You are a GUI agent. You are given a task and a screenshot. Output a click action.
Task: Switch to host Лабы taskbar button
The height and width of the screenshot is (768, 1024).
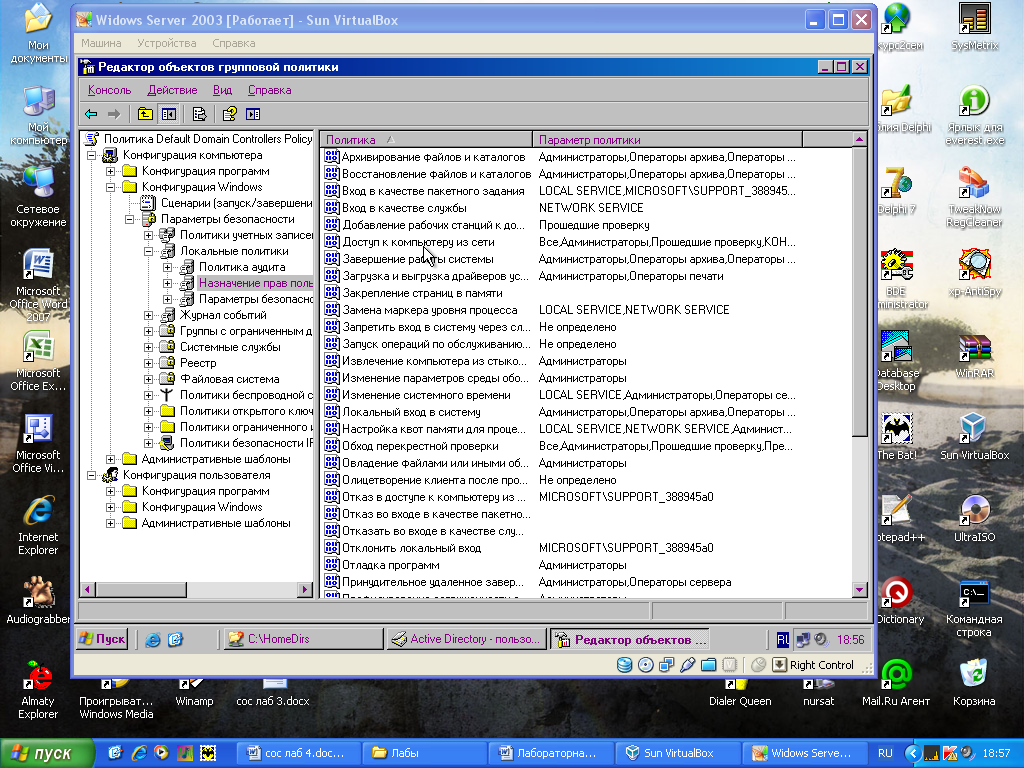tap(423, 753)
